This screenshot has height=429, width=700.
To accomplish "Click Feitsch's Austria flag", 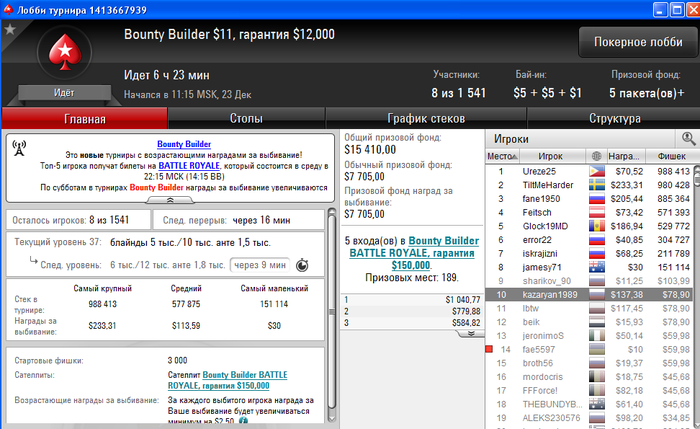I will (x=597, y=212).
